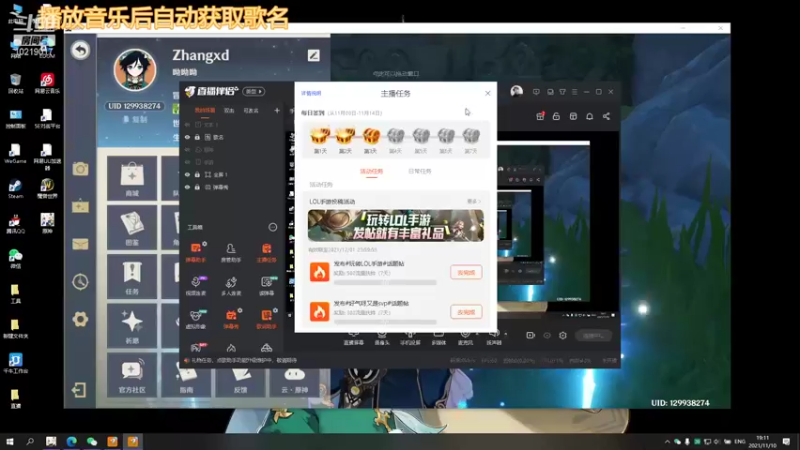Collapse the 工具箱 toolbox section
This screenshot has height=450, width=800.
coord(273,227)
